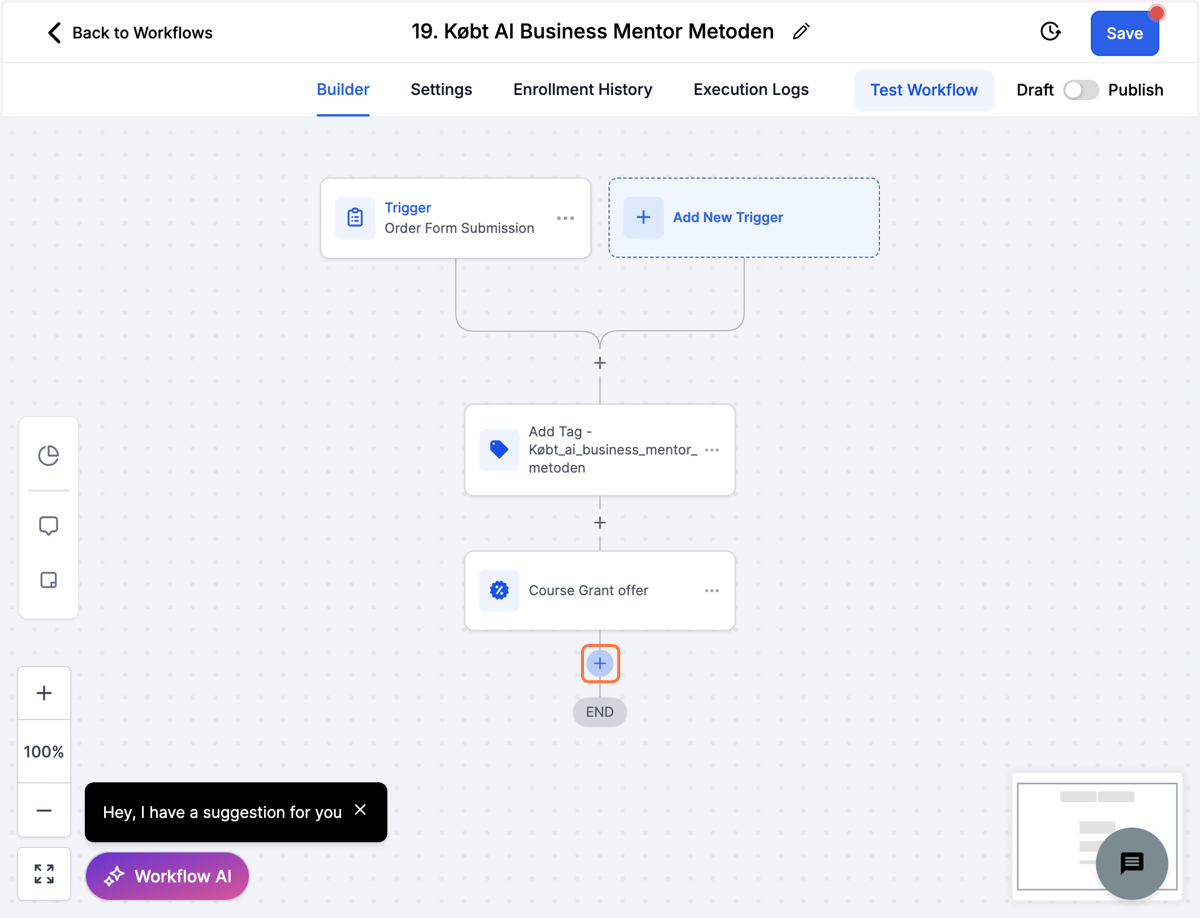The image size is (1200, 918).
Task: Click the Publish label
Action: click(x=1136, y=90)
